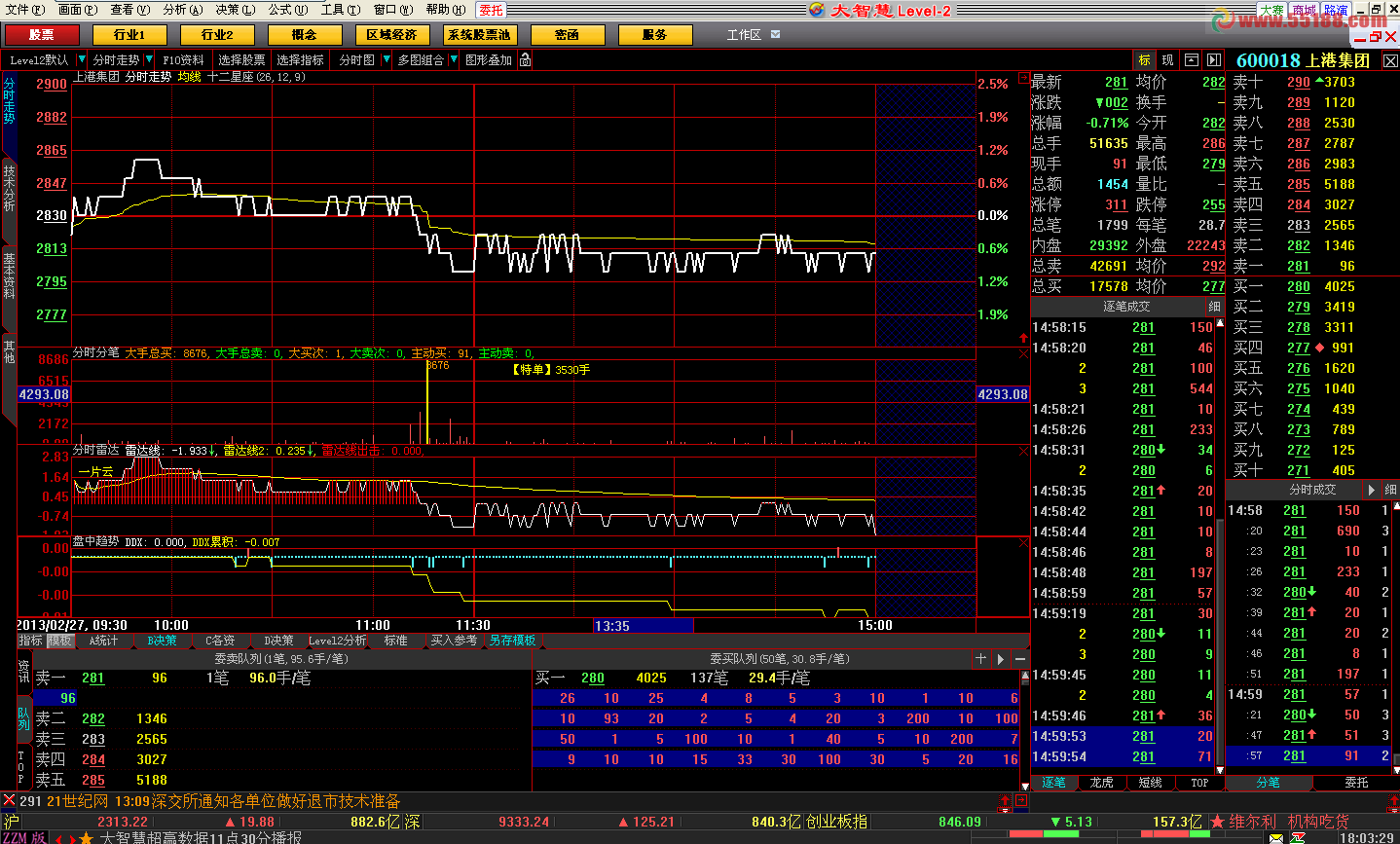Click the 买入参考 template tab
Image resolution: width=1400 pixels, height=844 pixels.
[x=454, y=641]
